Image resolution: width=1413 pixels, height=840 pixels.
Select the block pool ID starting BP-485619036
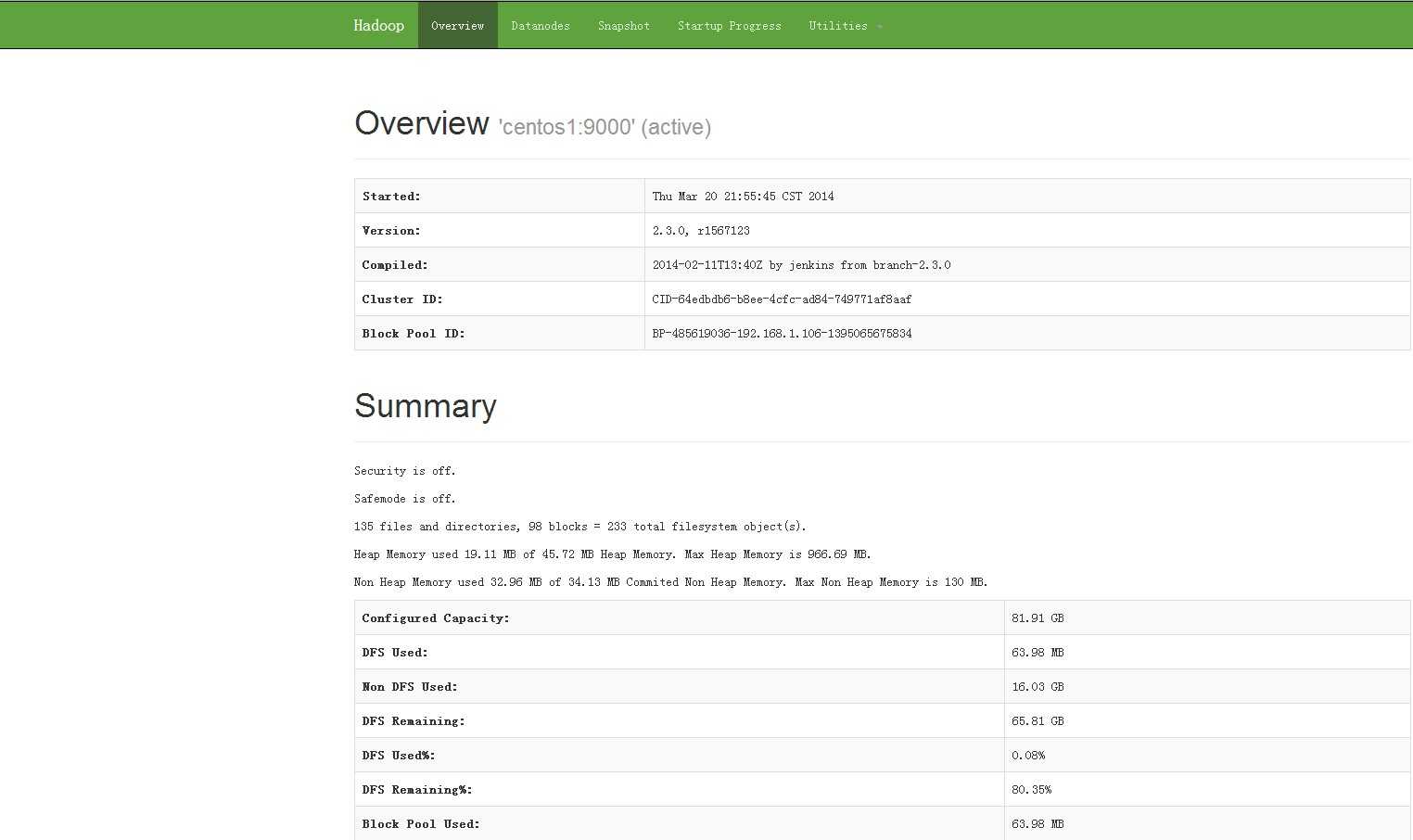[x=782, y=333]
